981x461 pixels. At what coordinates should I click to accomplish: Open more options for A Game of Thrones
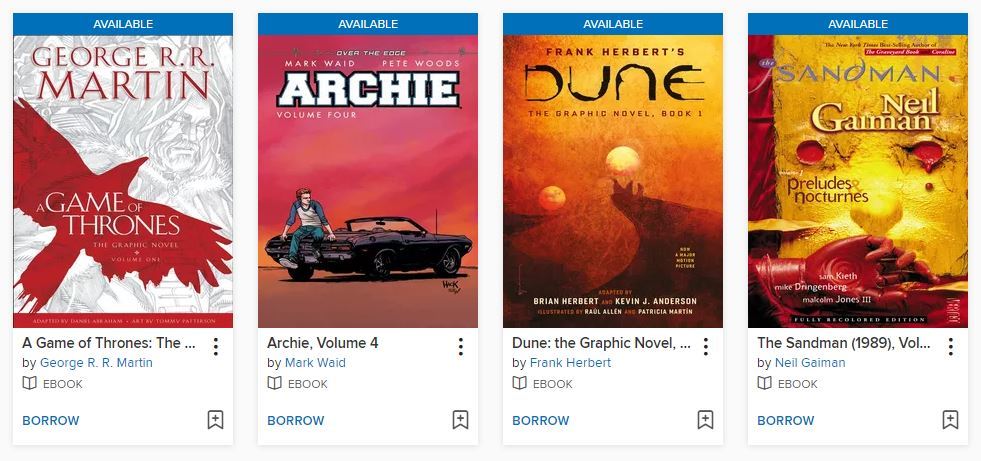point(216,347)
